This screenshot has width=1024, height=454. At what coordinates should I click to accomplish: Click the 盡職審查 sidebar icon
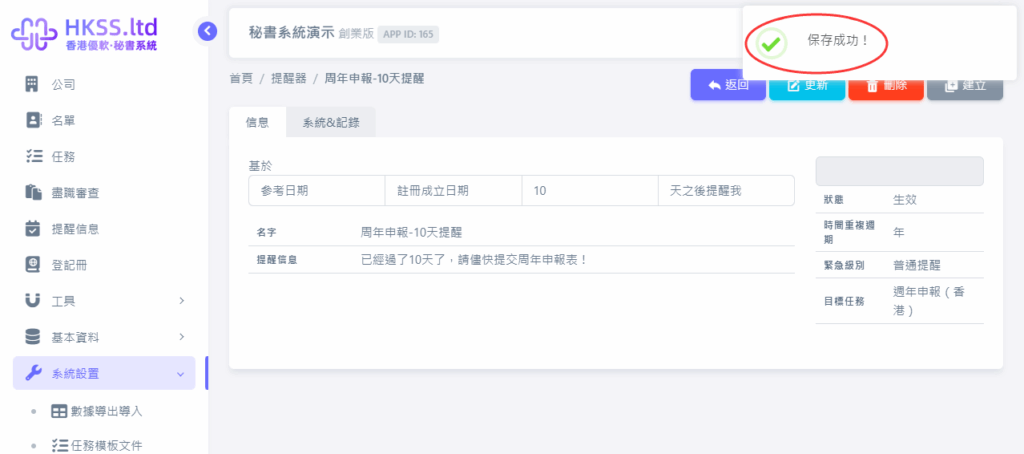32,192
